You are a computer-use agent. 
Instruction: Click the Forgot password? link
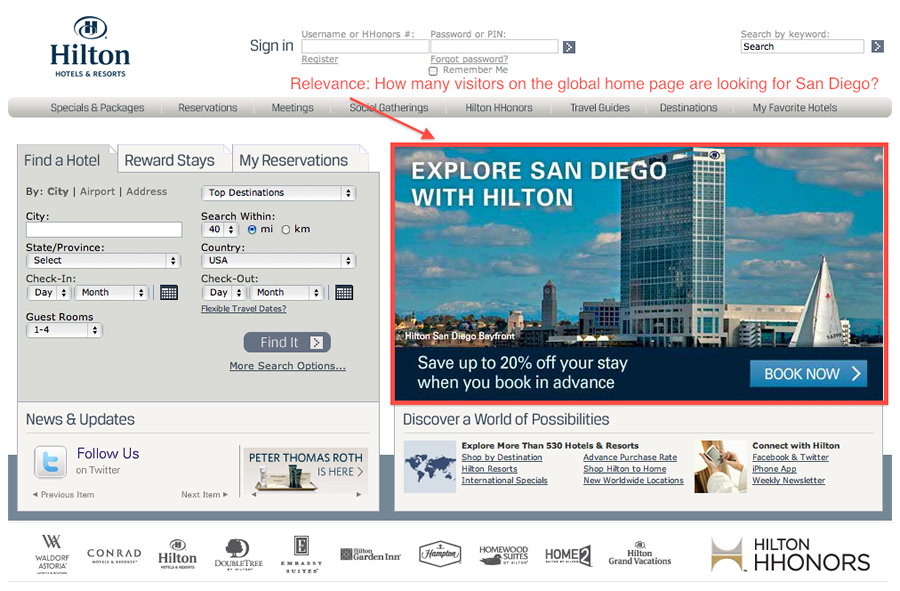469,59
